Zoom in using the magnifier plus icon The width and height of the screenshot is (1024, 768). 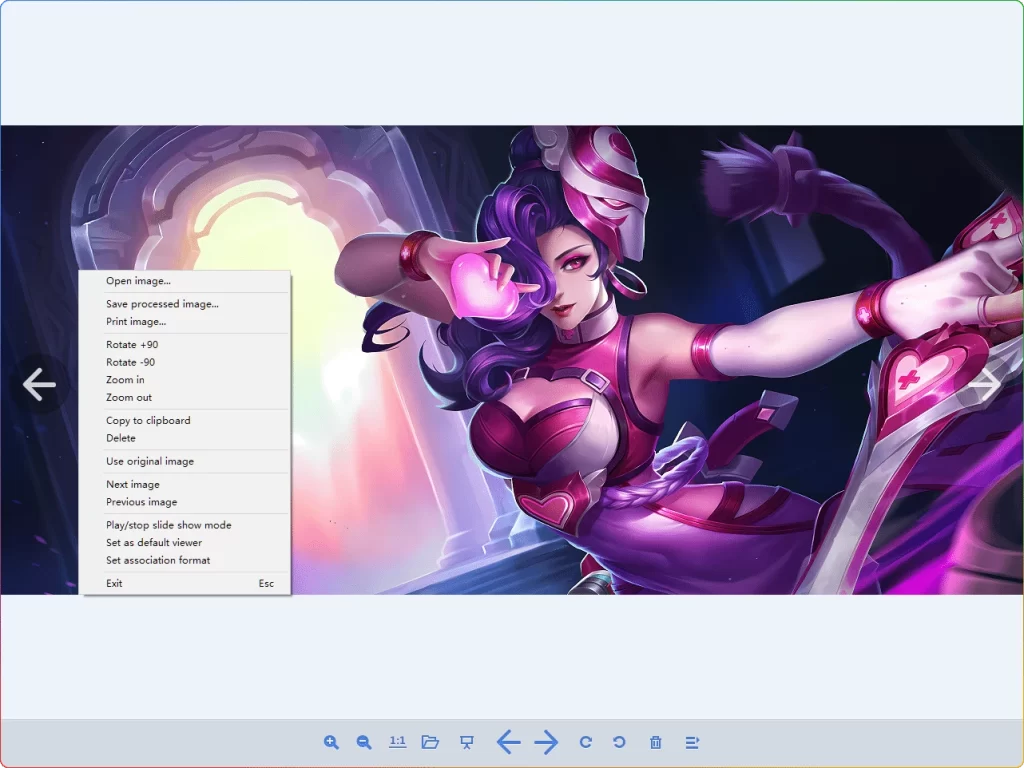click(331, 742)
